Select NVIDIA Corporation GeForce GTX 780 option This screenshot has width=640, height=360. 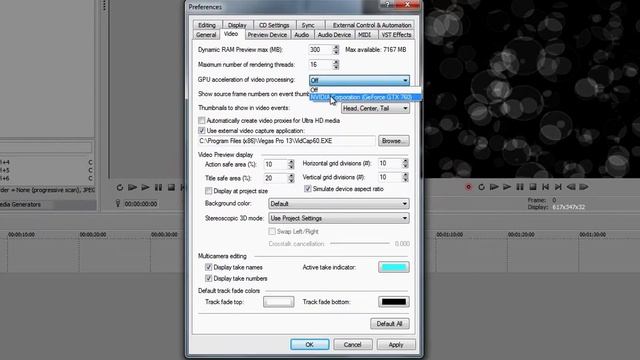click(365, 97)
